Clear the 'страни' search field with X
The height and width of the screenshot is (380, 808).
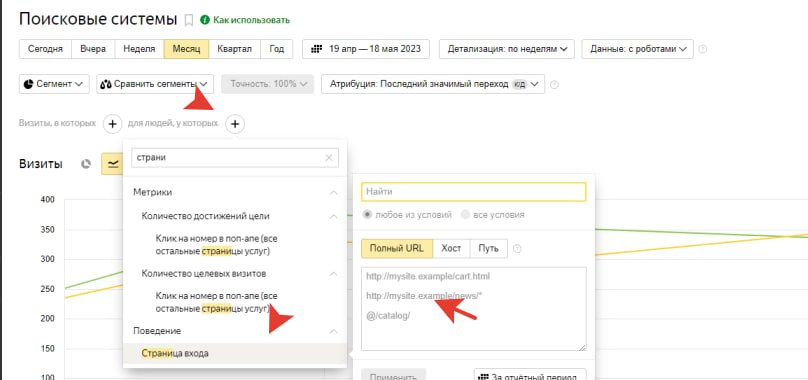tap(329, 158)
